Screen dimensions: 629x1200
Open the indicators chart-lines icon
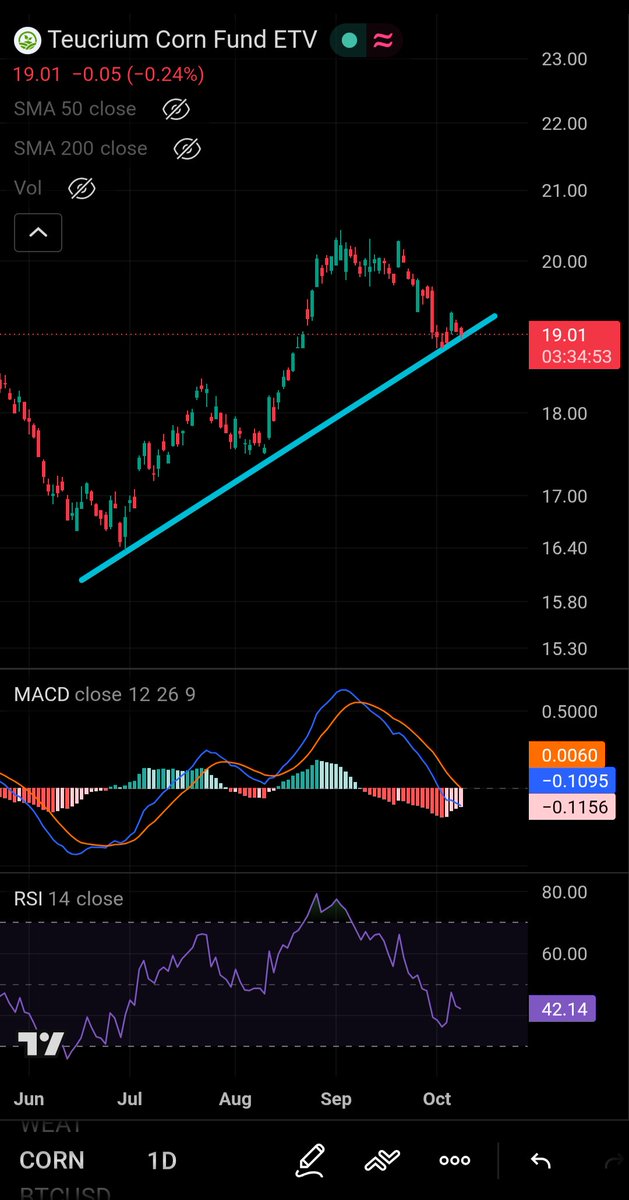382,1161
